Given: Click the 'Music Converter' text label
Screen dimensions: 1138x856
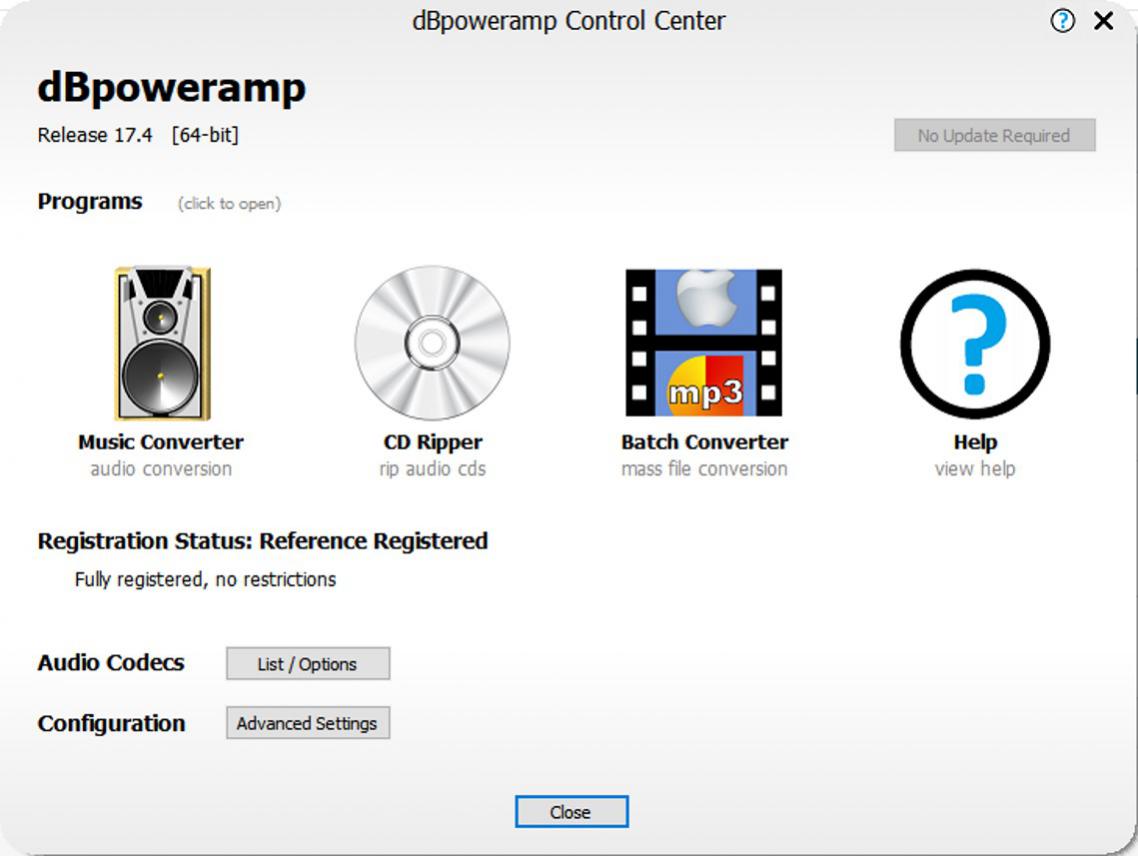Looking at the screenshot, I should (161, 442).
